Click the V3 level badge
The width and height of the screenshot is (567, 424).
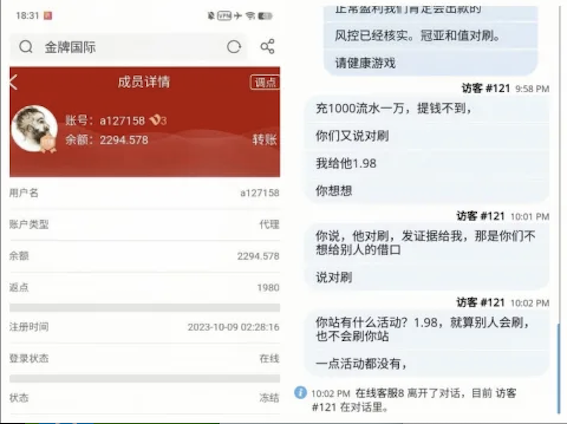[158, 120]
